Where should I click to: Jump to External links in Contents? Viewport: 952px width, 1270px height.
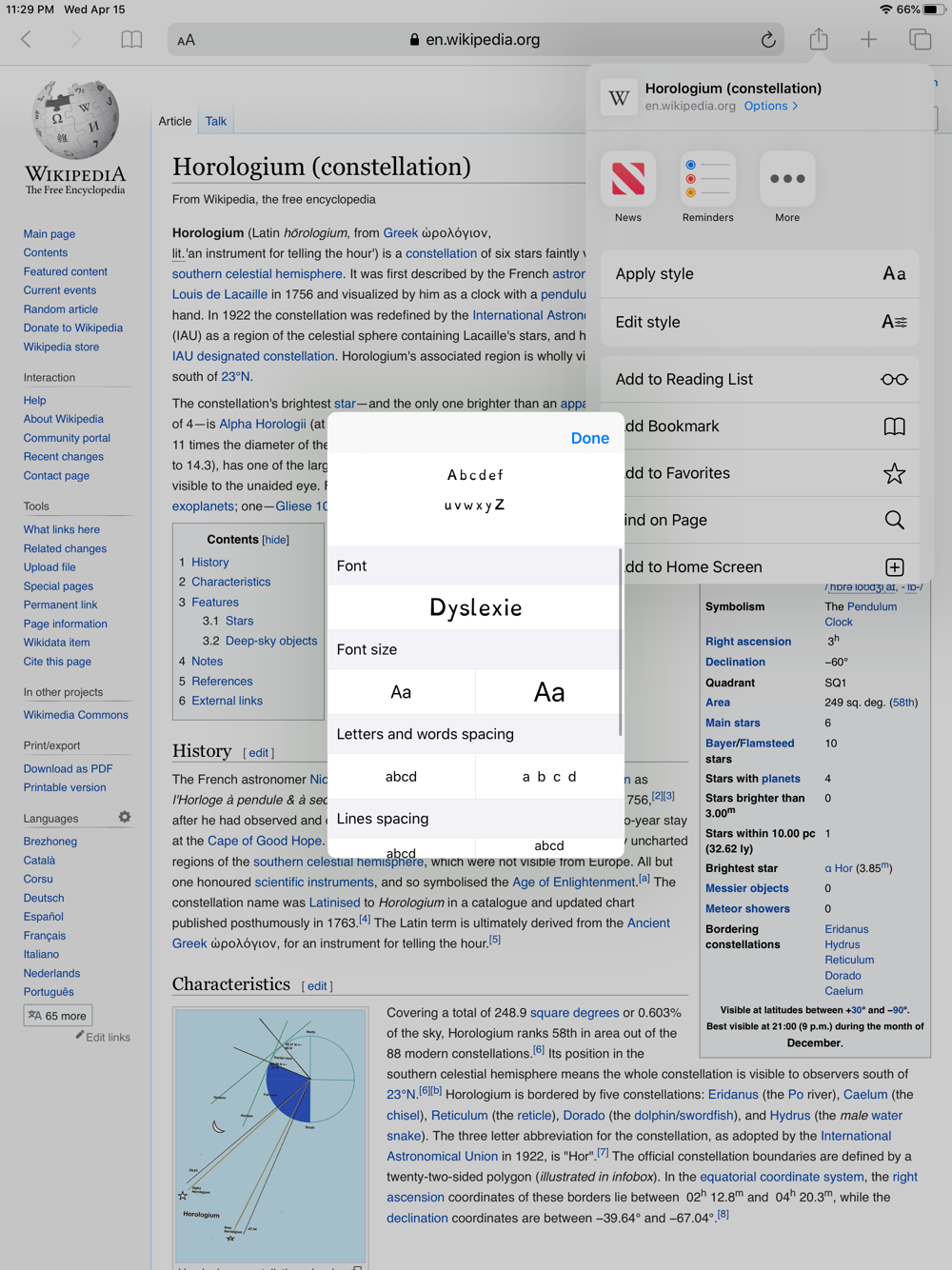tap(228, 701)
